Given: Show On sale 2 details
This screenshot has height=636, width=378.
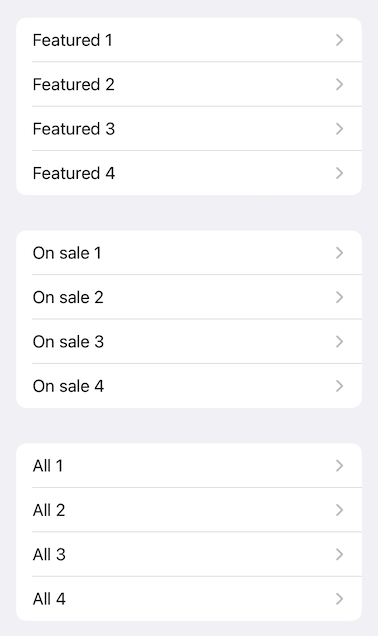Looking at the screenshot, I should pos(189,297).
